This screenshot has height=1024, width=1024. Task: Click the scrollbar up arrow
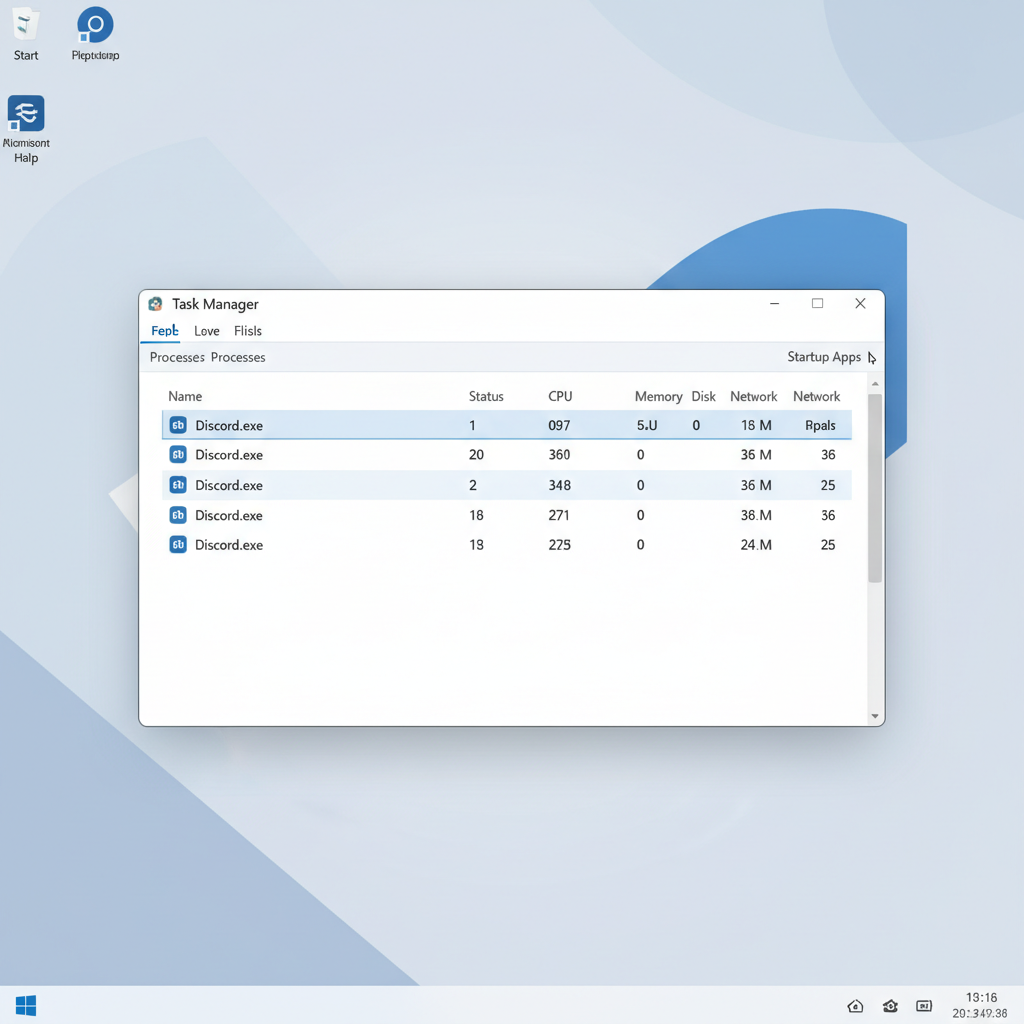pyautogui.click(x=875, y=383)
